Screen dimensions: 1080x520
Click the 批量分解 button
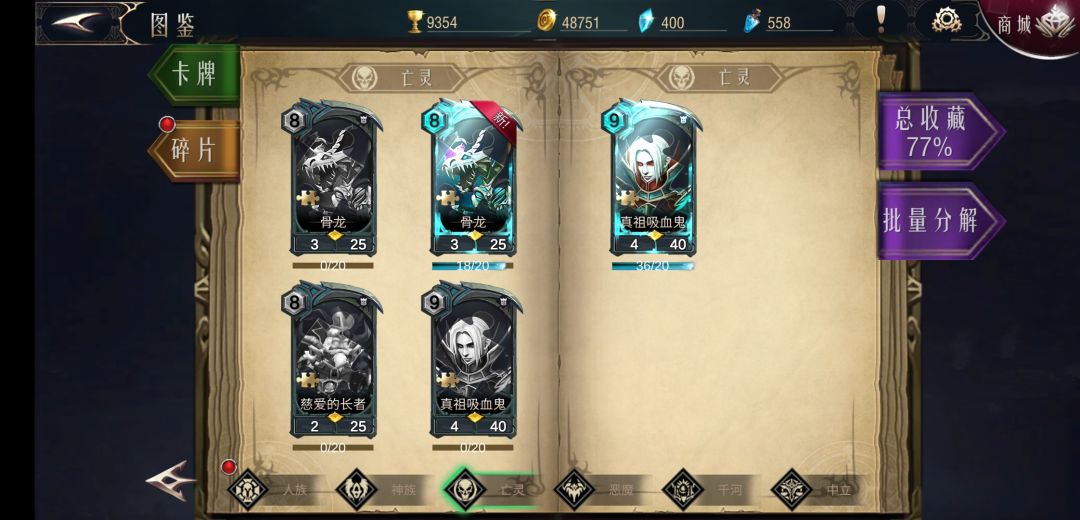[940, 221]
